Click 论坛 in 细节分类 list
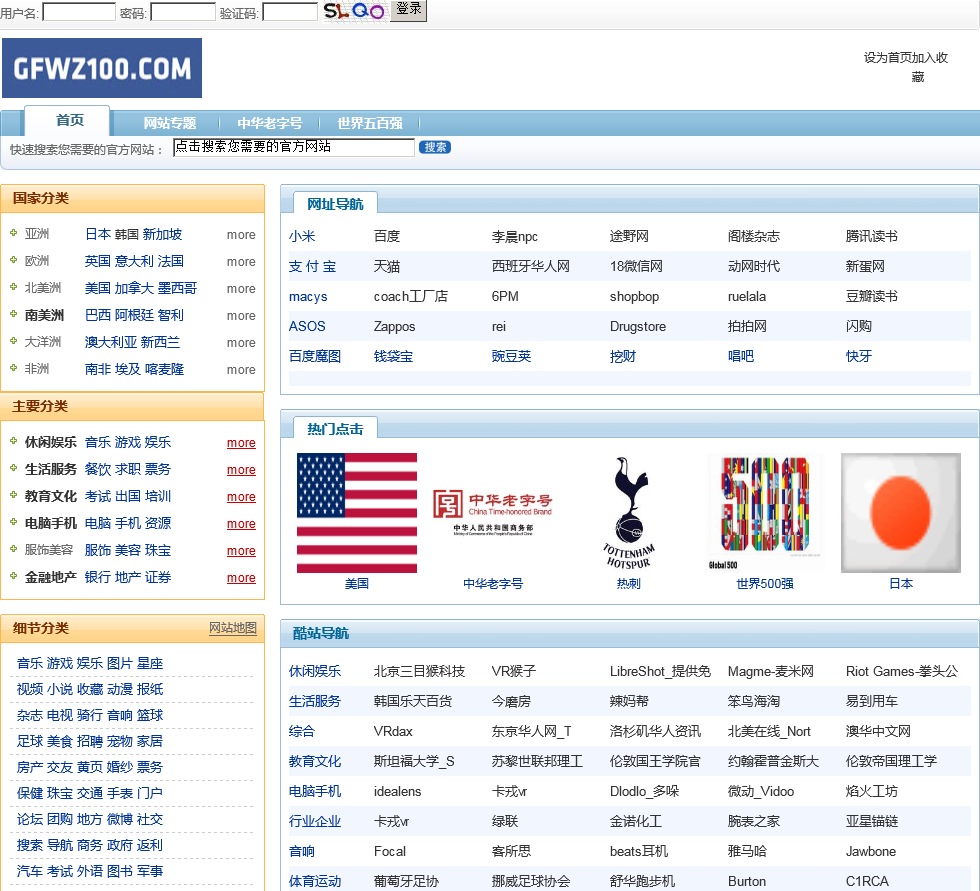980x891 pixels. [29, 819]
